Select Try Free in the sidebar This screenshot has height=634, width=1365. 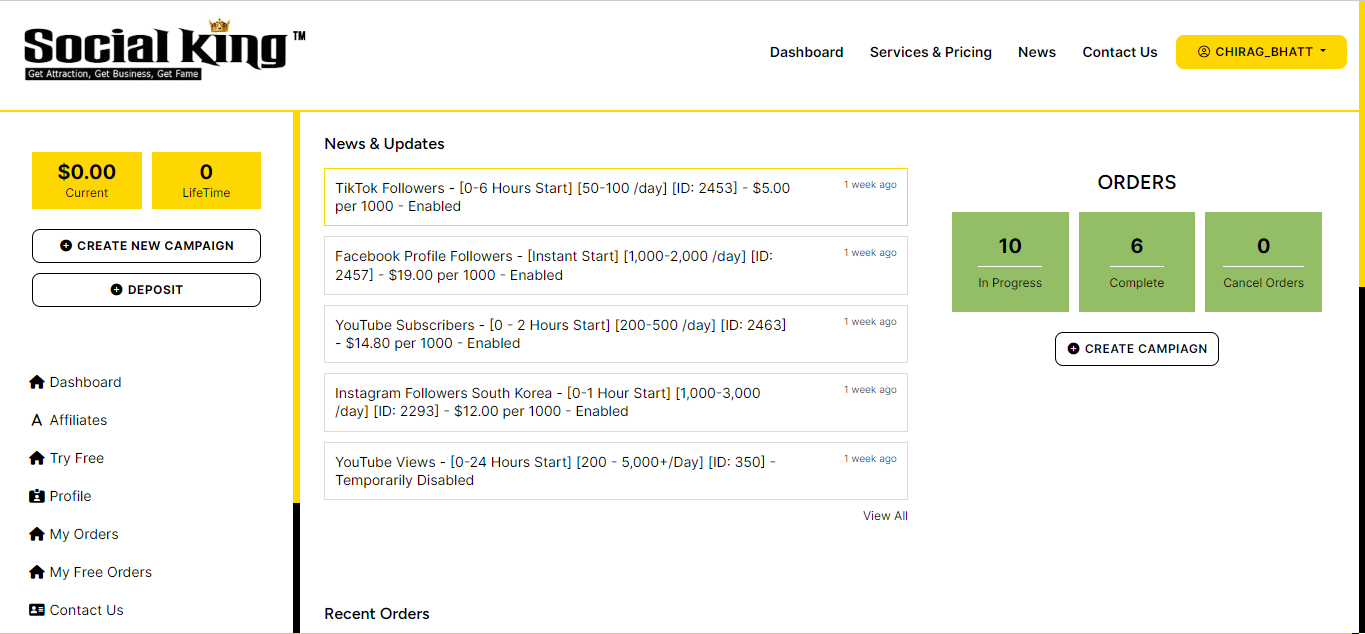click(67, 458)
